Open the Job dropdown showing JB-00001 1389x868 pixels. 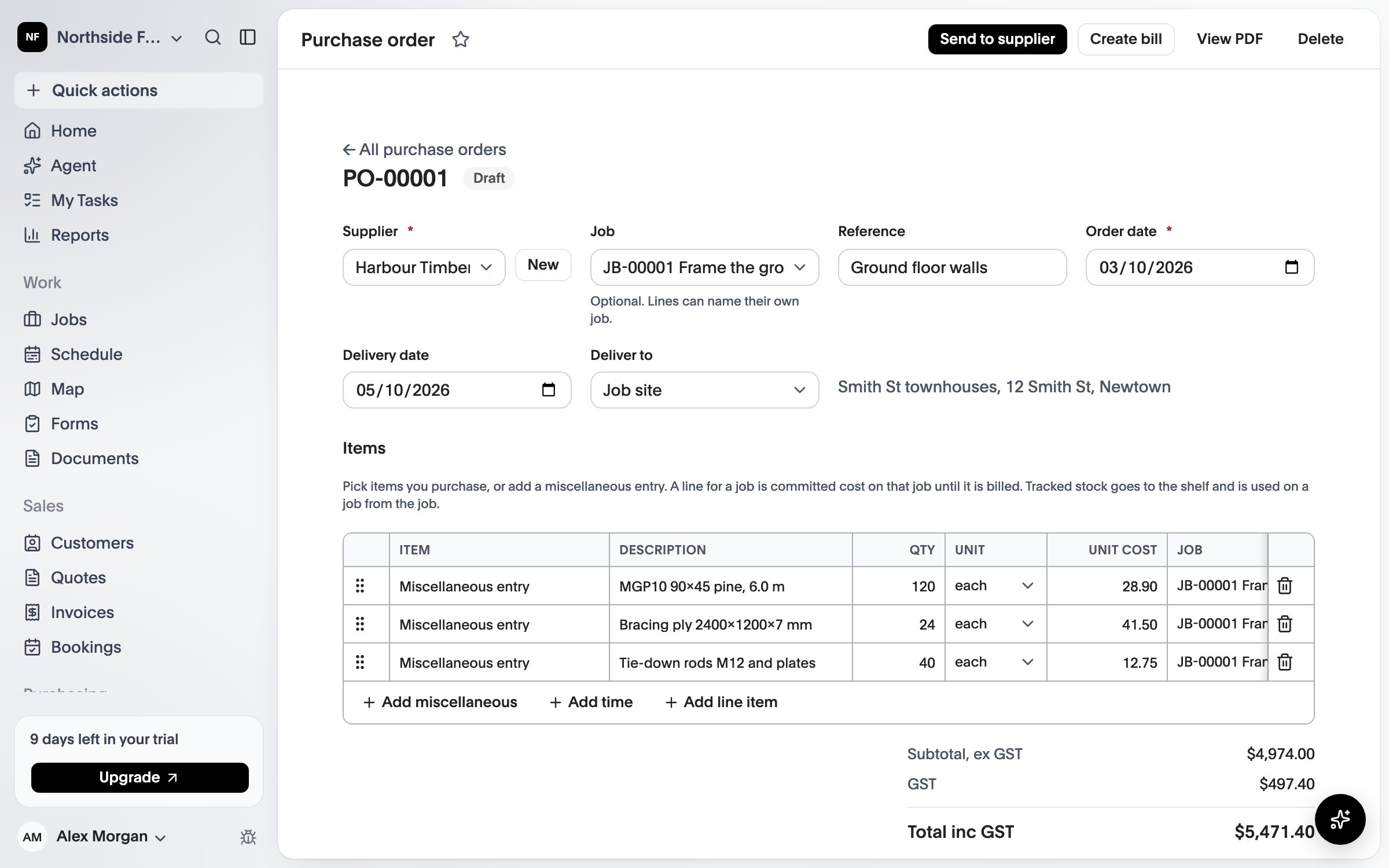[704, 267]
